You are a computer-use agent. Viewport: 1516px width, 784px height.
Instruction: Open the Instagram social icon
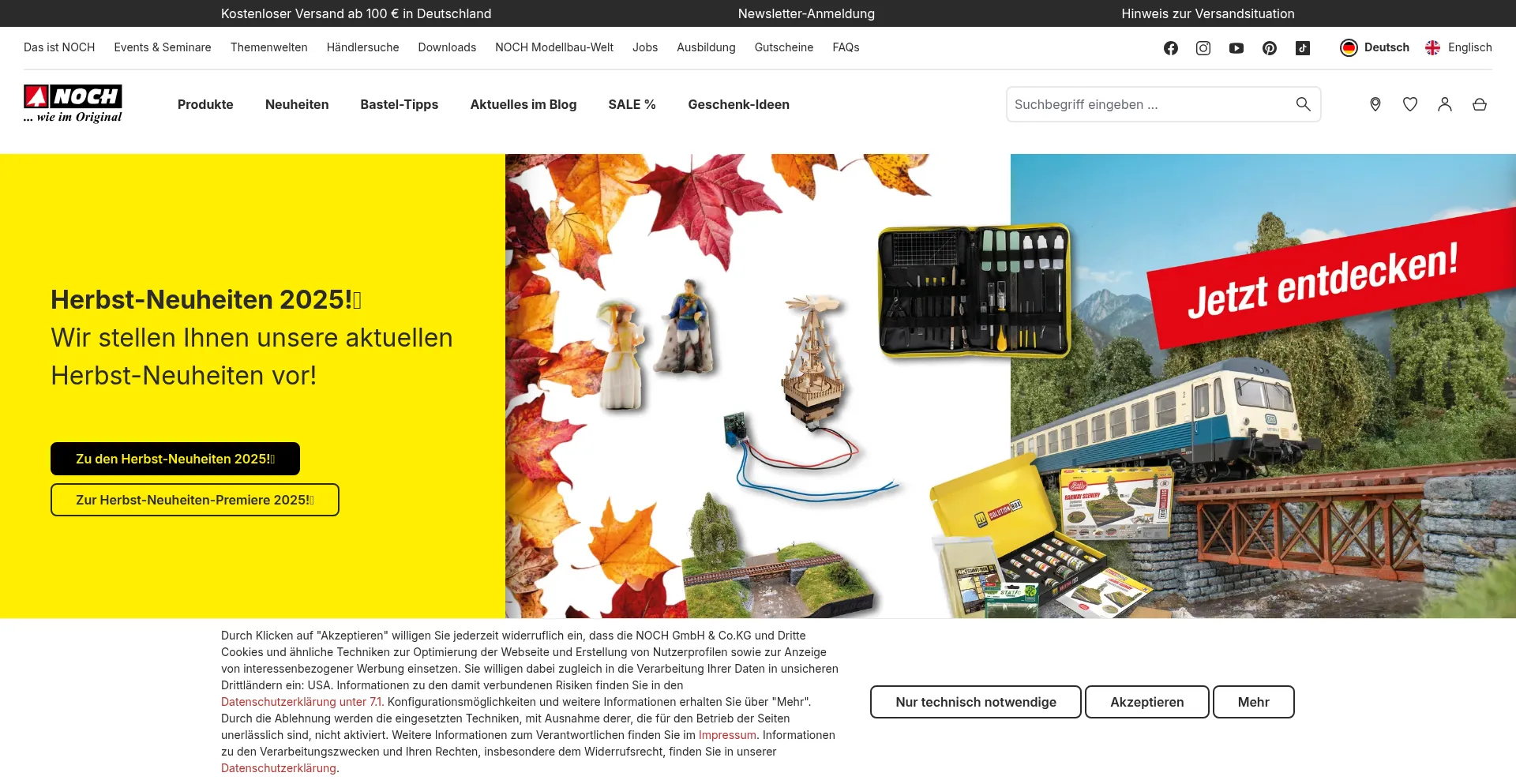pos(1203,48)
